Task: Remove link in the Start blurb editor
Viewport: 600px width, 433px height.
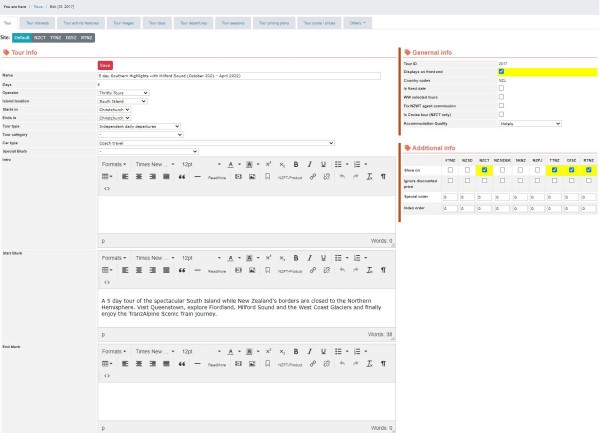Action: coord(326,270)
